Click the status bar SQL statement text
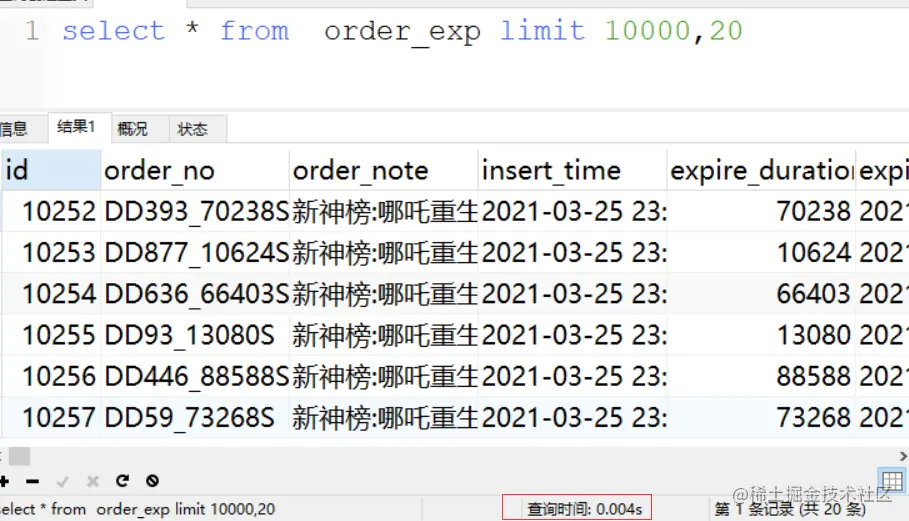The width and height of the screenshot is (909, 521). pyautogui.click(x=137, y=509)
